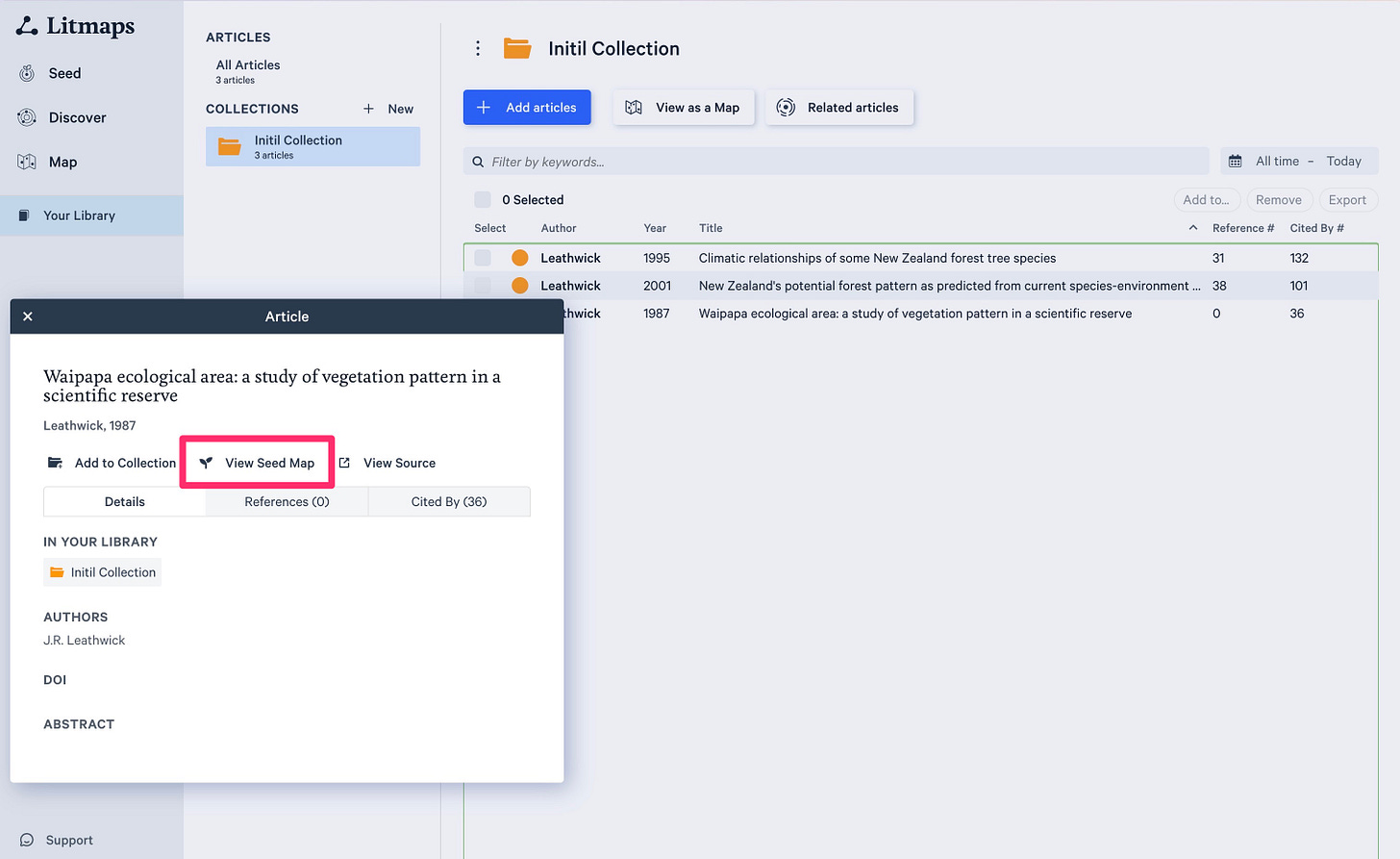This screenshot has height=859, width=1400.
Task: Click View as a Map button
Action: 684,108
